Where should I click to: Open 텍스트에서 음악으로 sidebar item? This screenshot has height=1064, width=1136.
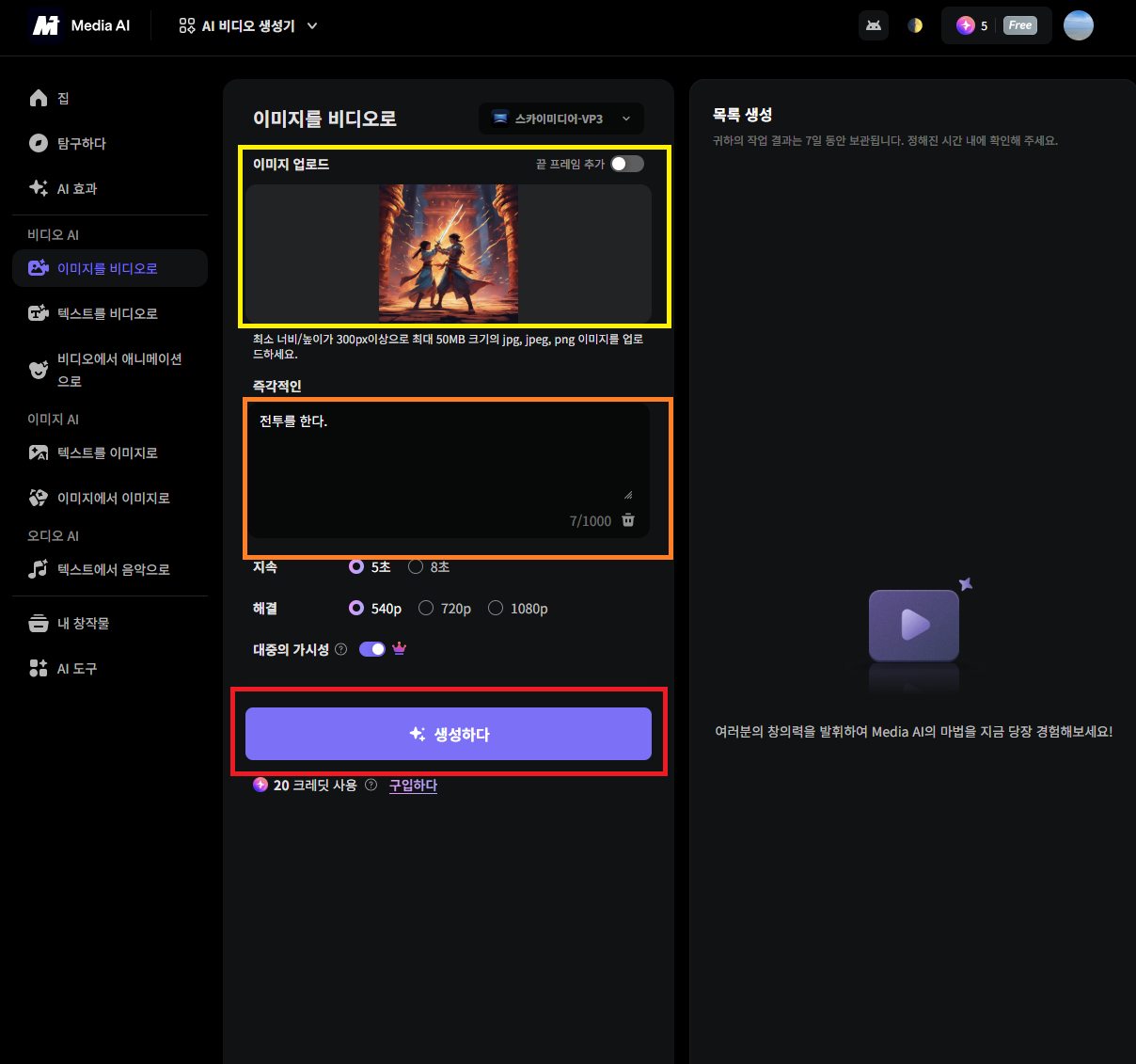(x=110, y=569)
